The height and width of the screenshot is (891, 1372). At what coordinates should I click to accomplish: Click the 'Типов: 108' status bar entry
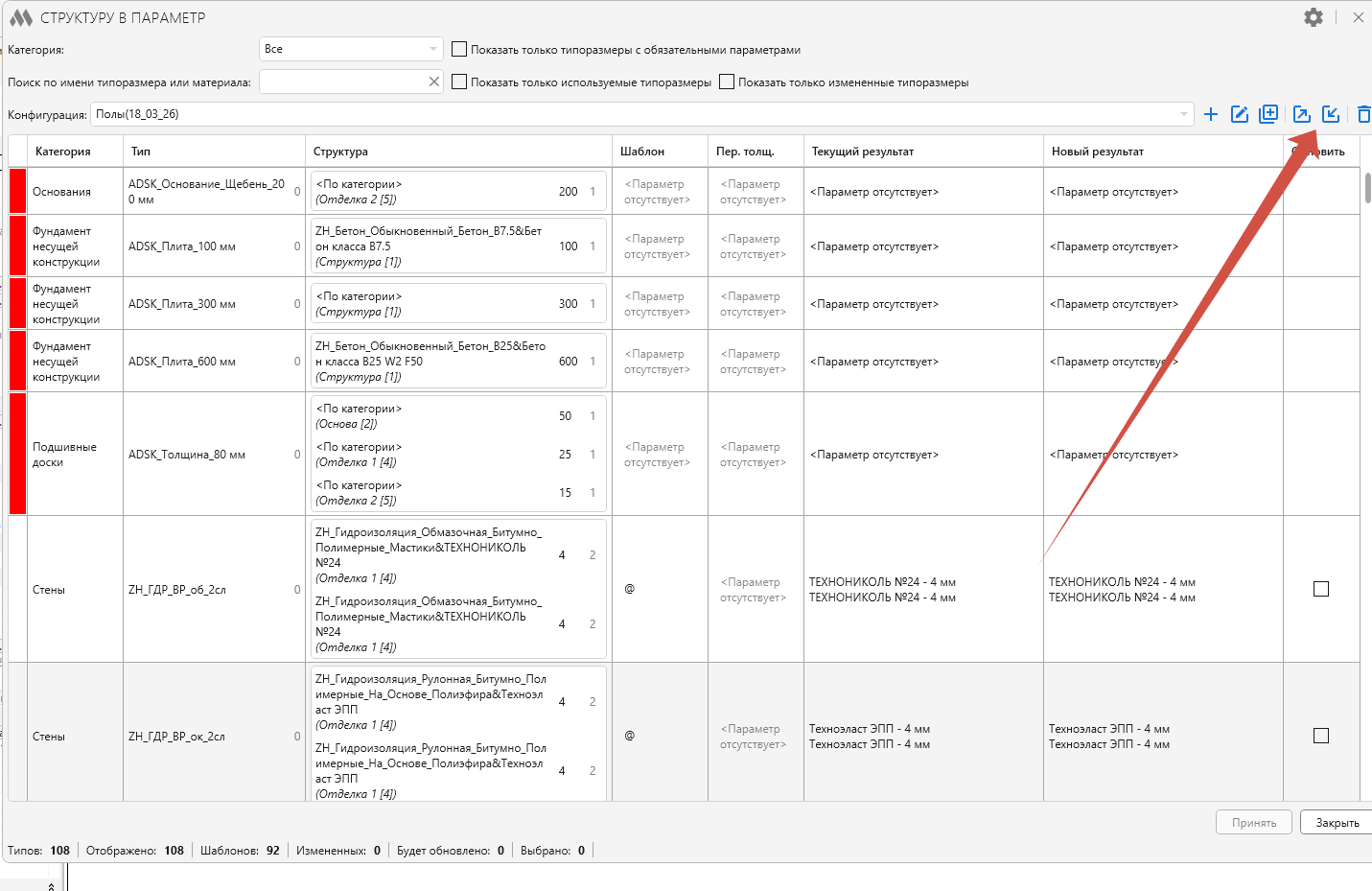point(38,850)
